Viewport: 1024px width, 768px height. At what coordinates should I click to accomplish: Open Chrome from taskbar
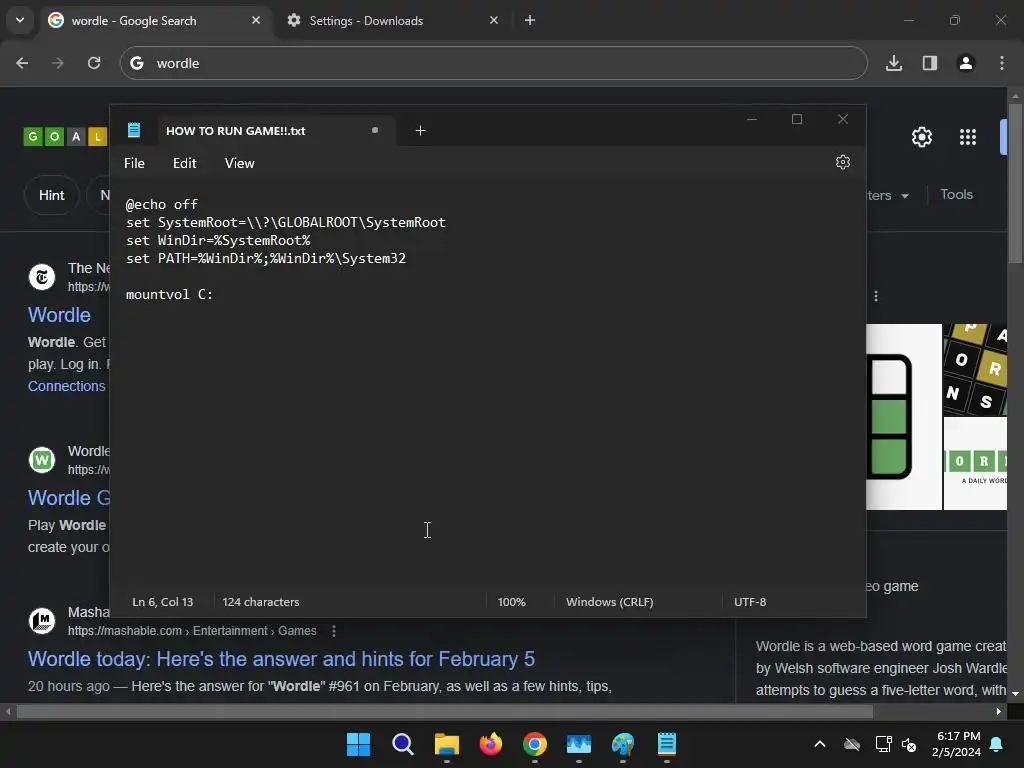point(535,744)
